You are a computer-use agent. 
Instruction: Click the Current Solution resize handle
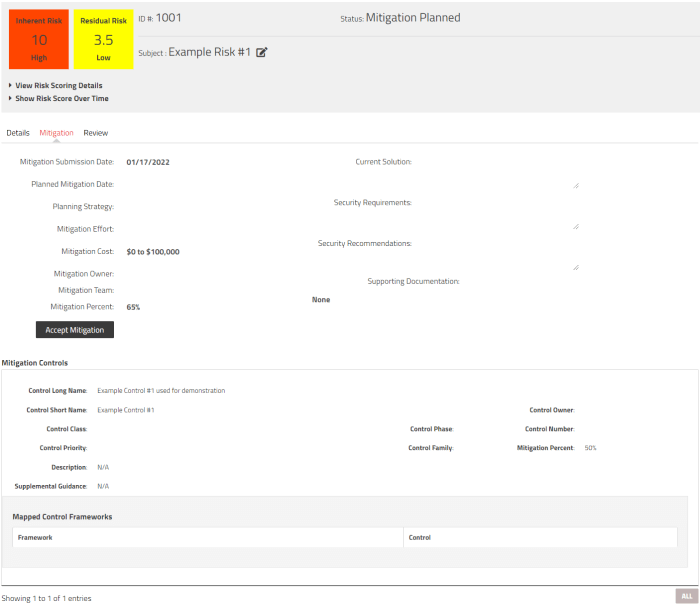tap(575, 185)
